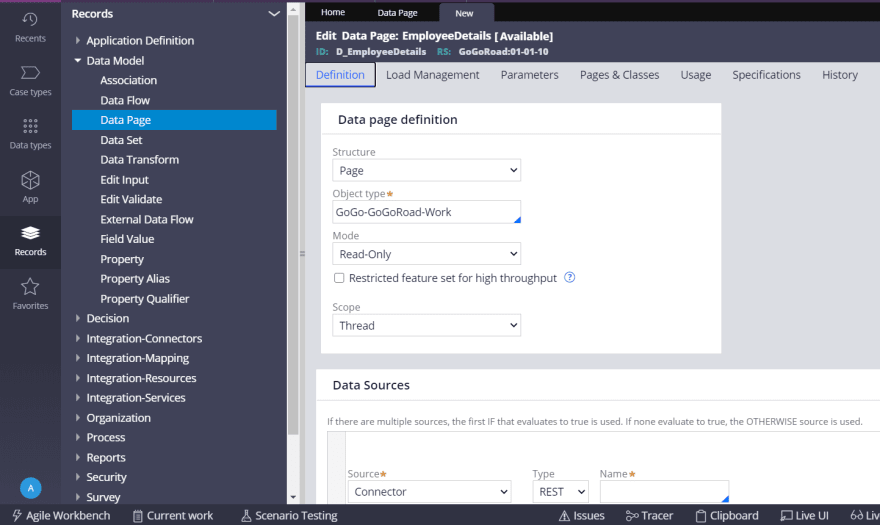This screenshot has width=880, height=525.
Task: Expand the Organization category
Action: [77, 418]
